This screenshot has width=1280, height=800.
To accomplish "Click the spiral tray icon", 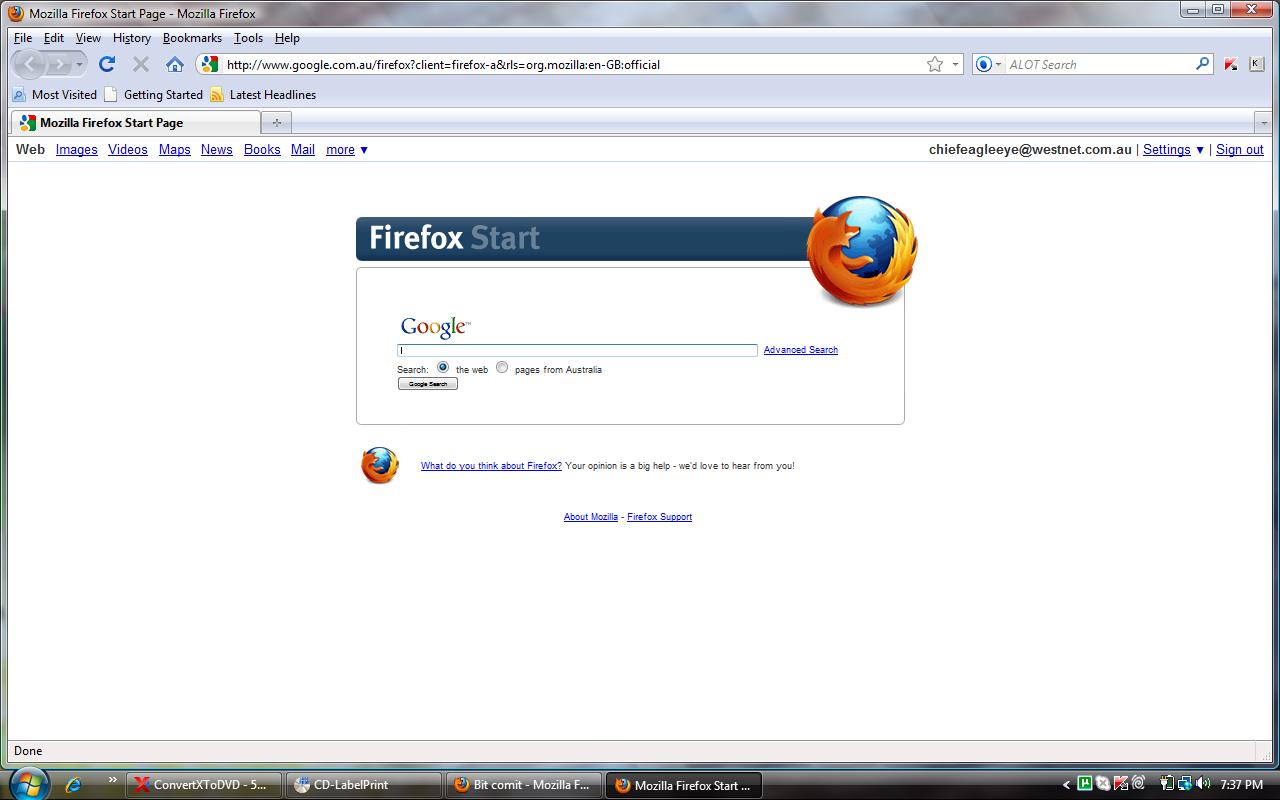I will point(1138,784).
